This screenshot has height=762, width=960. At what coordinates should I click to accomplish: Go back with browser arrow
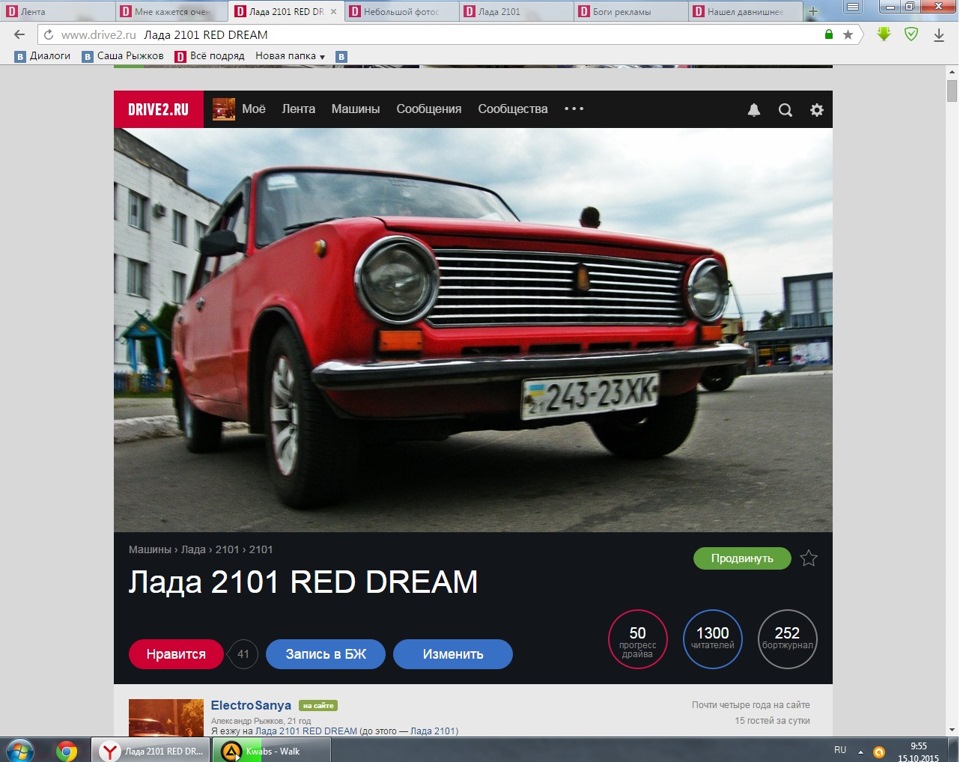tap(20, 35)
